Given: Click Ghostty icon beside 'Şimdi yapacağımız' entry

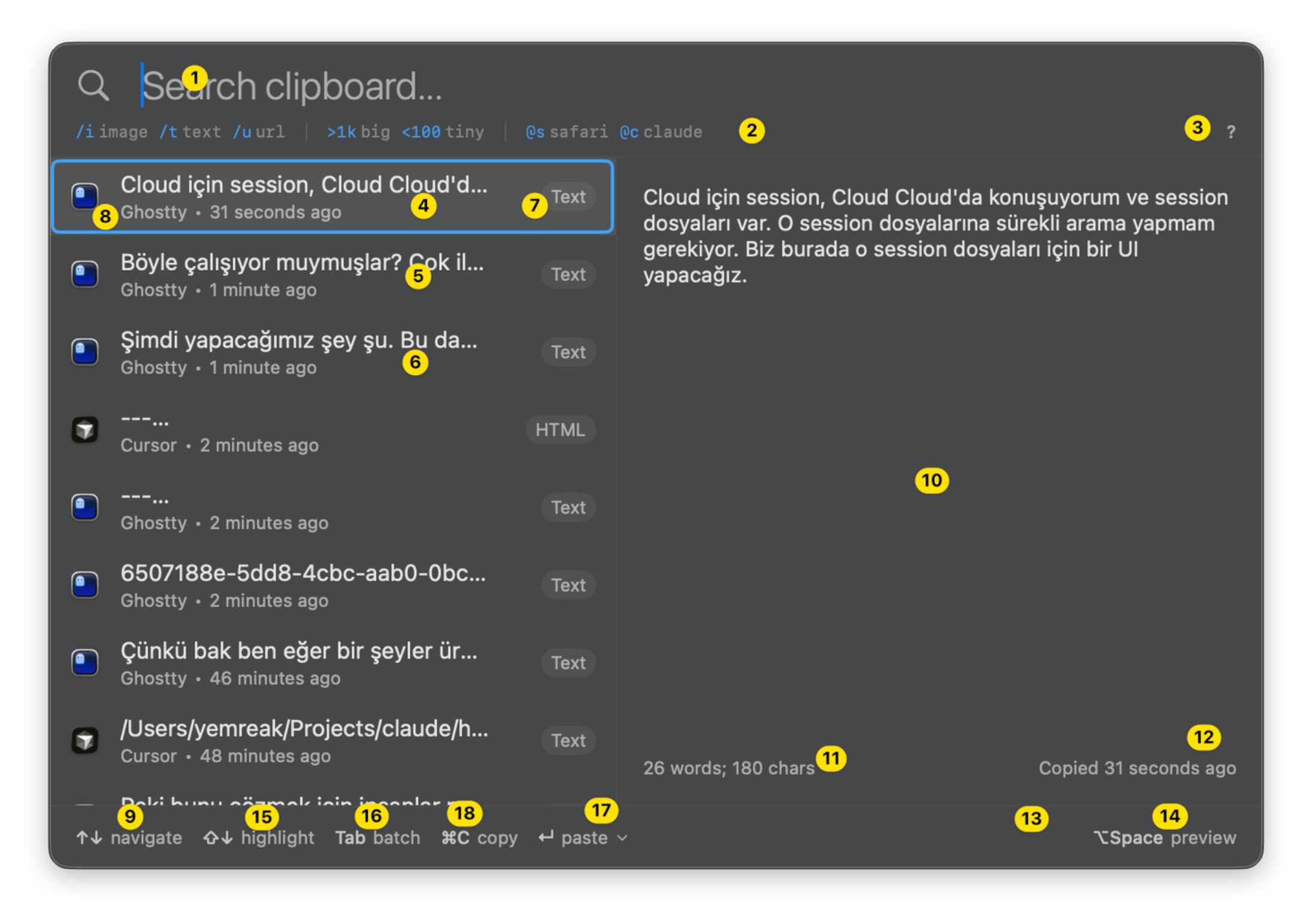Looking at the screenshot, I should (85, 352).
